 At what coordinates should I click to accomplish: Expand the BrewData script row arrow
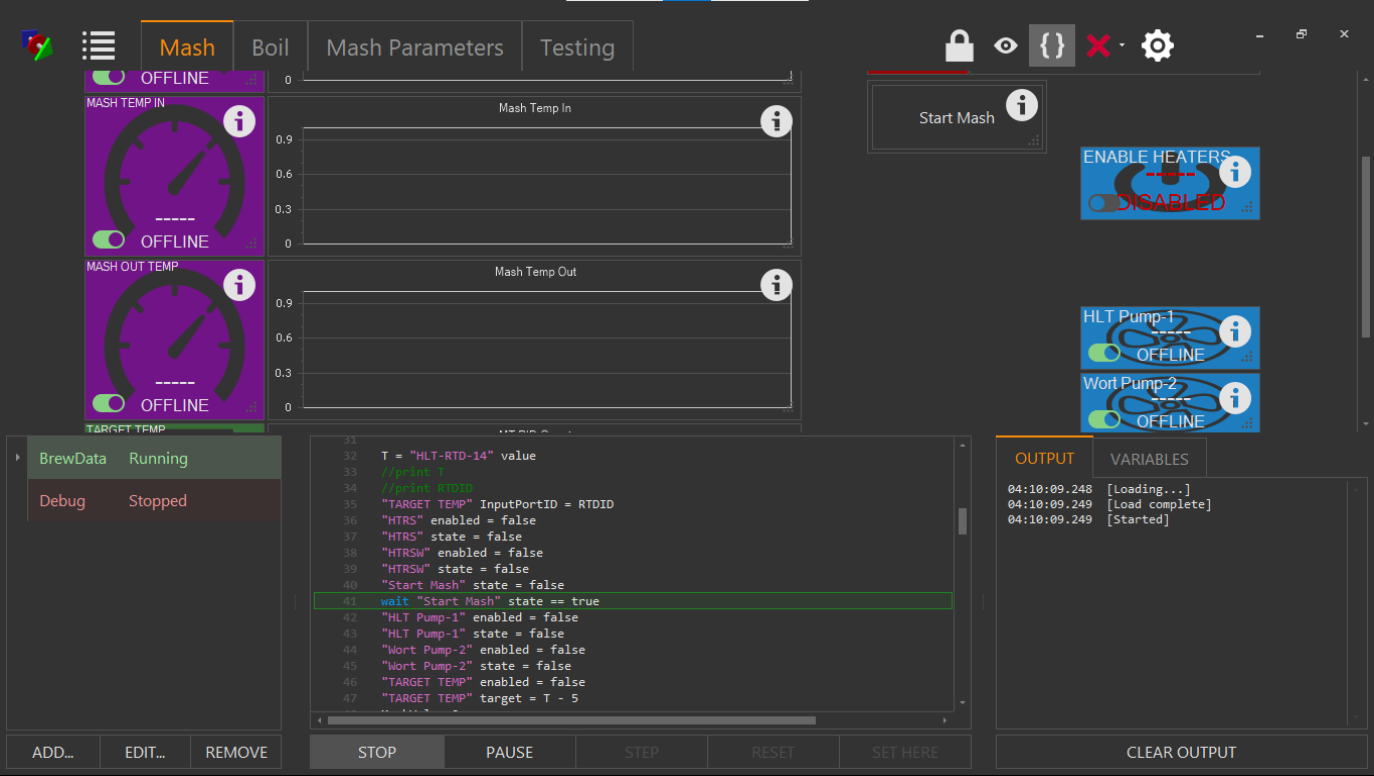click(x=17, y=458)
